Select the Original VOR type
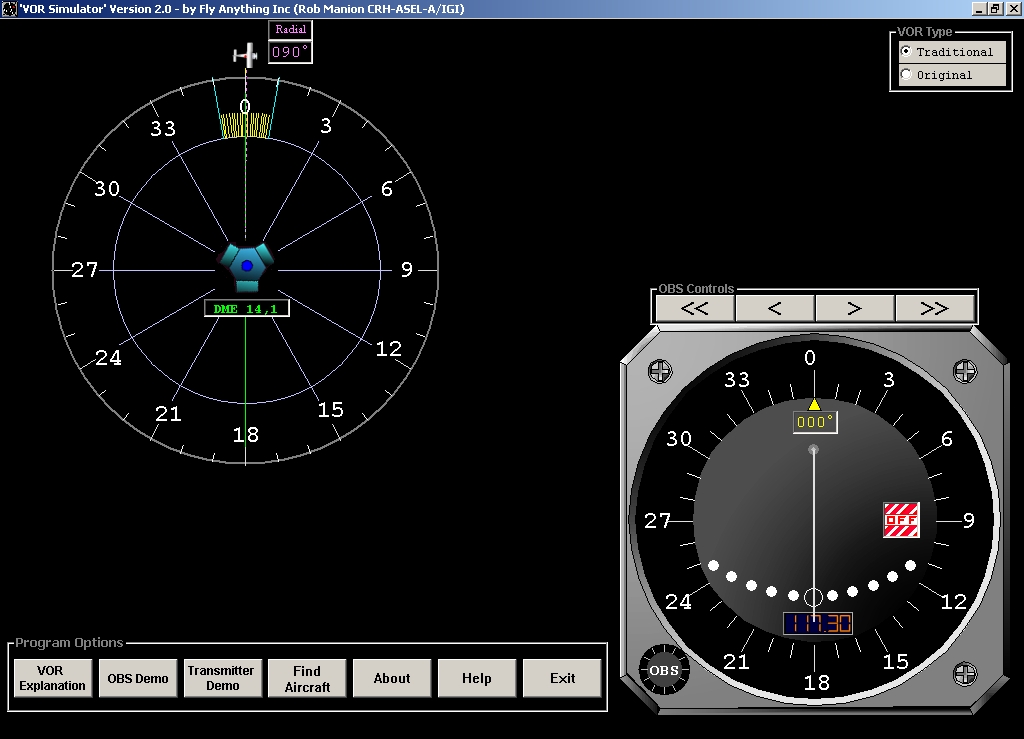1024x739 pixels. tap(907, 74)
